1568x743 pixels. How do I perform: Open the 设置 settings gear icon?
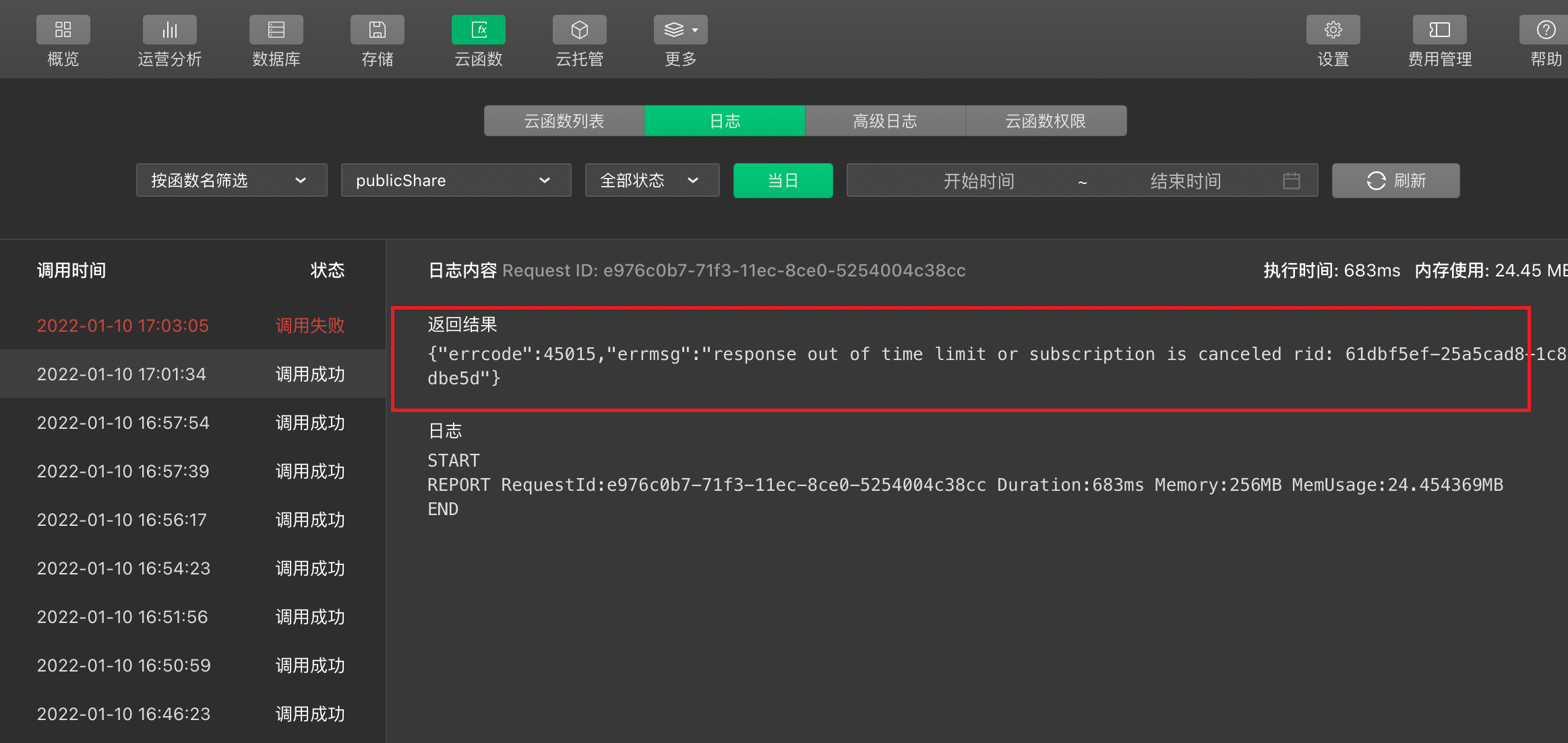(x=1333, y=30)
